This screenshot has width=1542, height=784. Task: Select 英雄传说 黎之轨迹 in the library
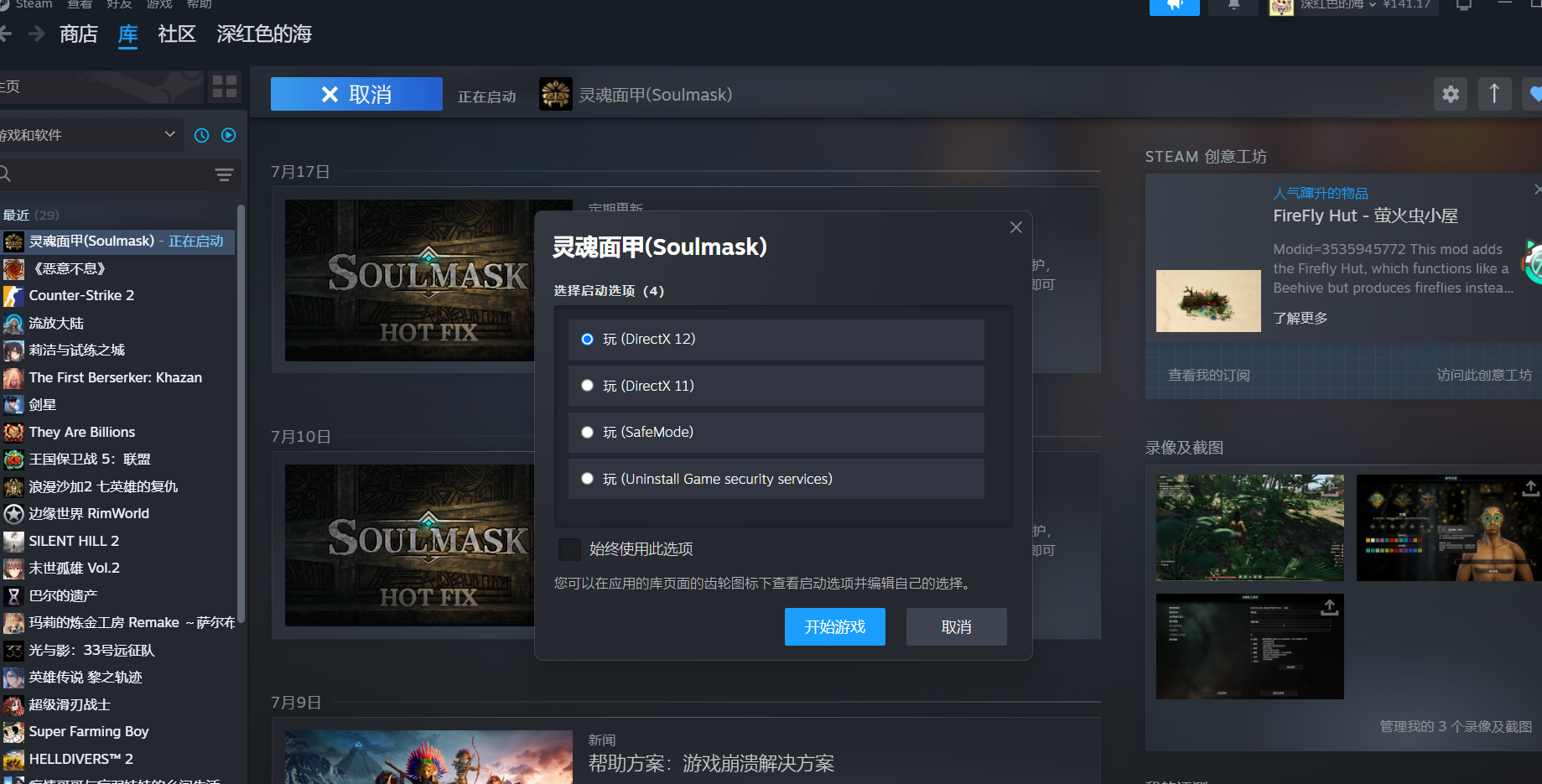coord(117,678)
